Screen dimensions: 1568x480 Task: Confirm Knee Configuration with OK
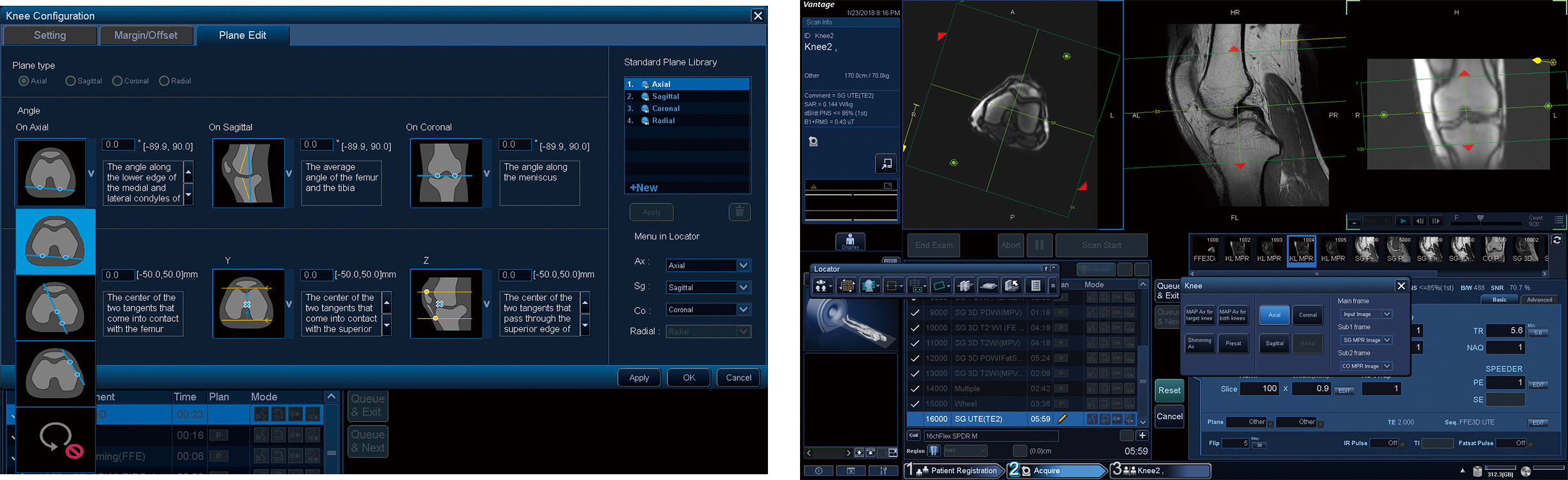point(689,378)
